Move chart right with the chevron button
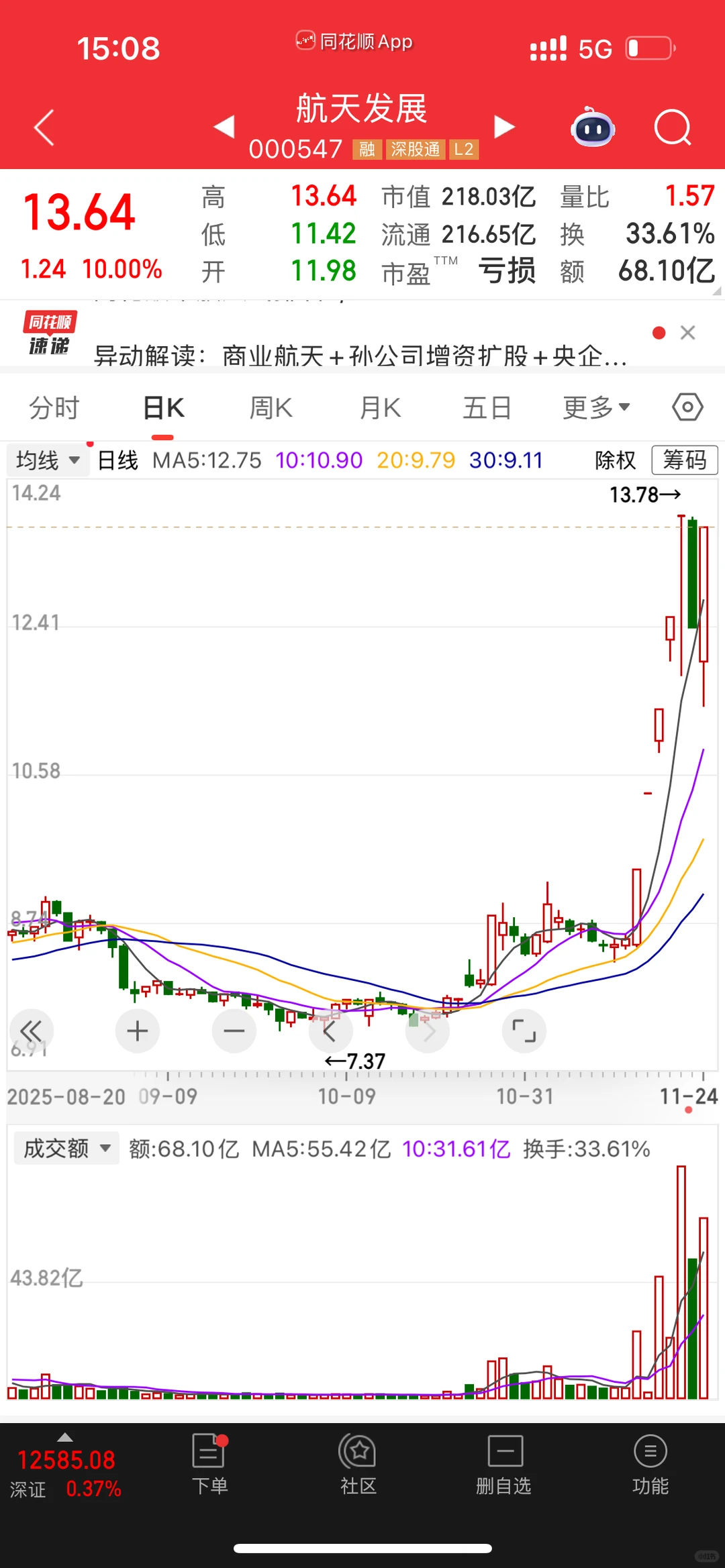The image size is (725, 1568). coord(428,1031)
